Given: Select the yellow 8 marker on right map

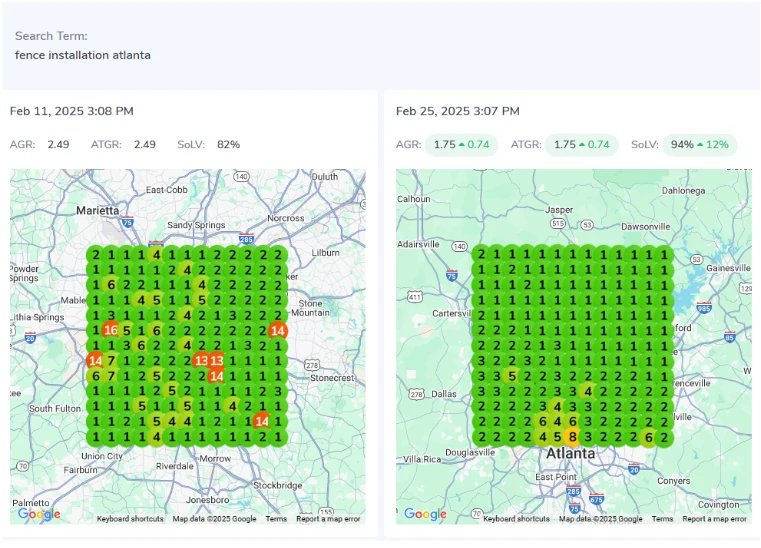Looking at the screenshot, I should (571, 436).
